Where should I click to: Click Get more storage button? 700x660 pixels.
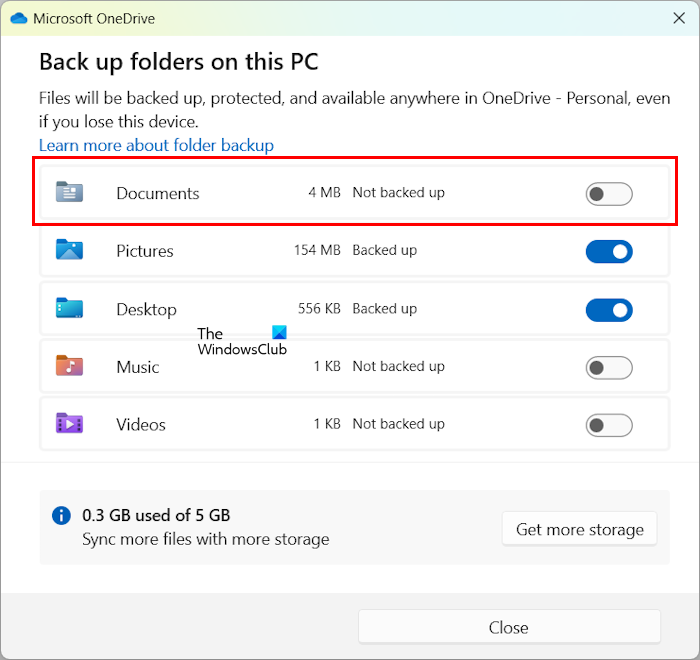pos(579,529)
